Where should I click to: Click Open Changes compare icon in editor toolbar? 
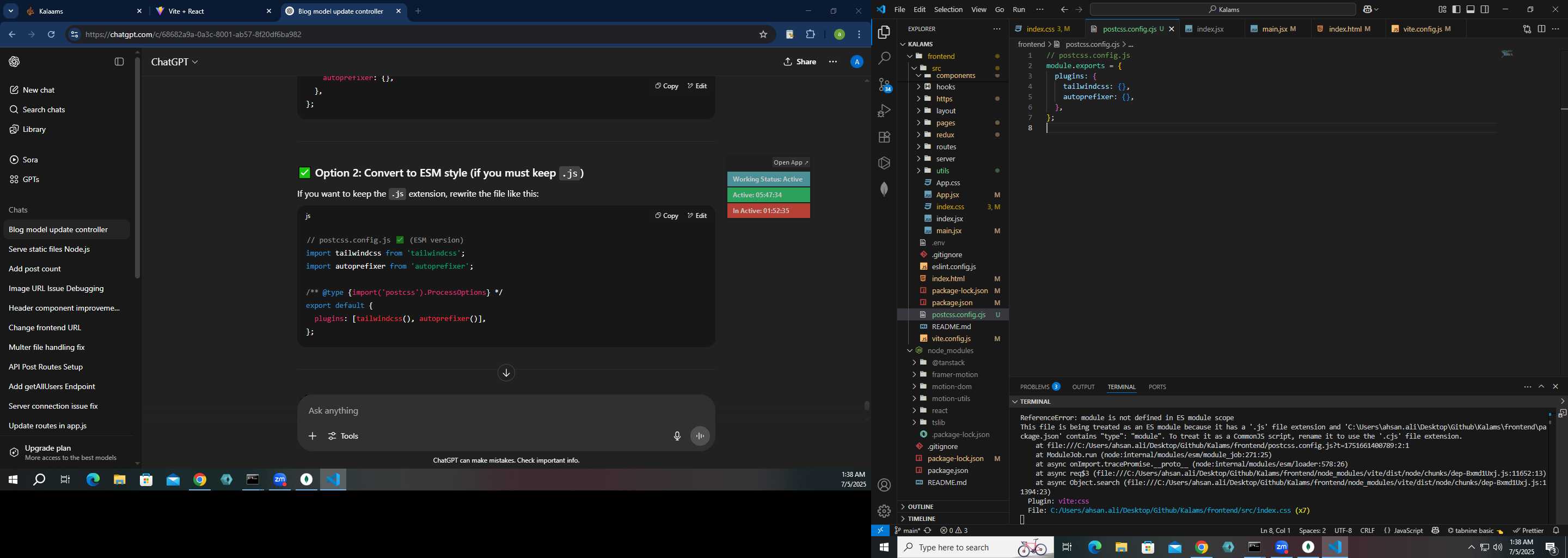click(x=1527, y=29)
